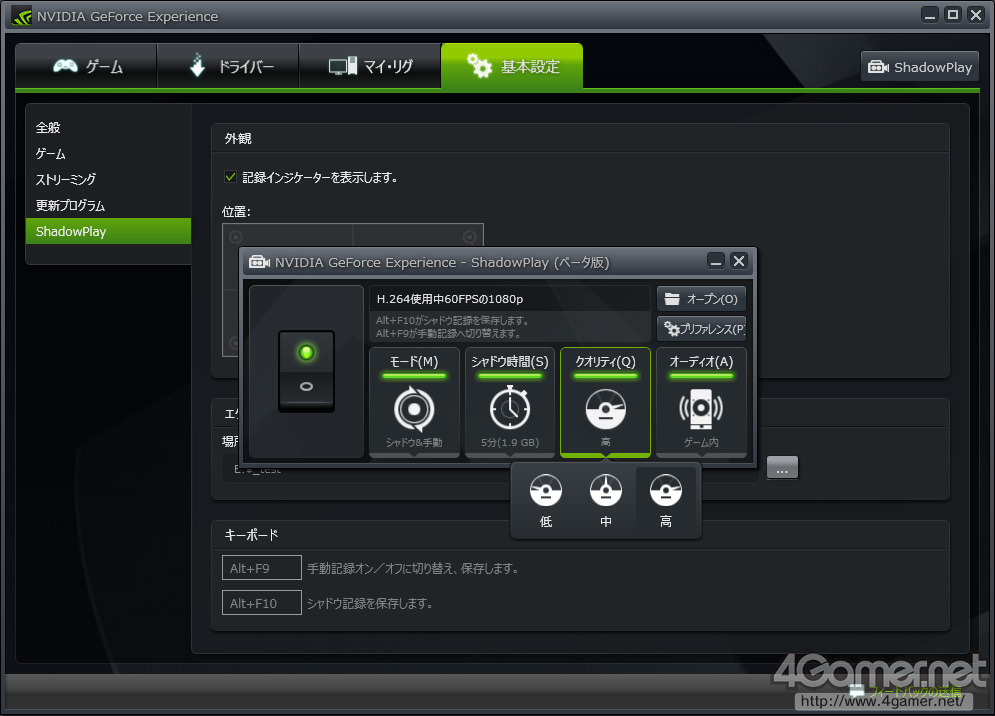Image resolution: width=995 pixels, height=716 pixels.
Task: Choose 中 quality option
Action: [606, 501]
